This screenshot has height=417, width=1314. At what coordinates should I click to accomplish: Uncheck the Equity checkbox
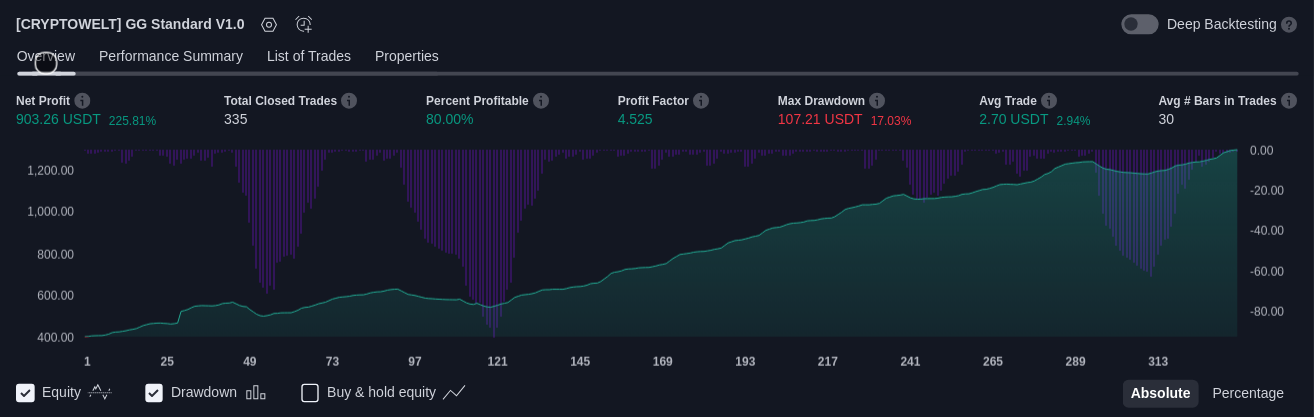coord(26,393)
